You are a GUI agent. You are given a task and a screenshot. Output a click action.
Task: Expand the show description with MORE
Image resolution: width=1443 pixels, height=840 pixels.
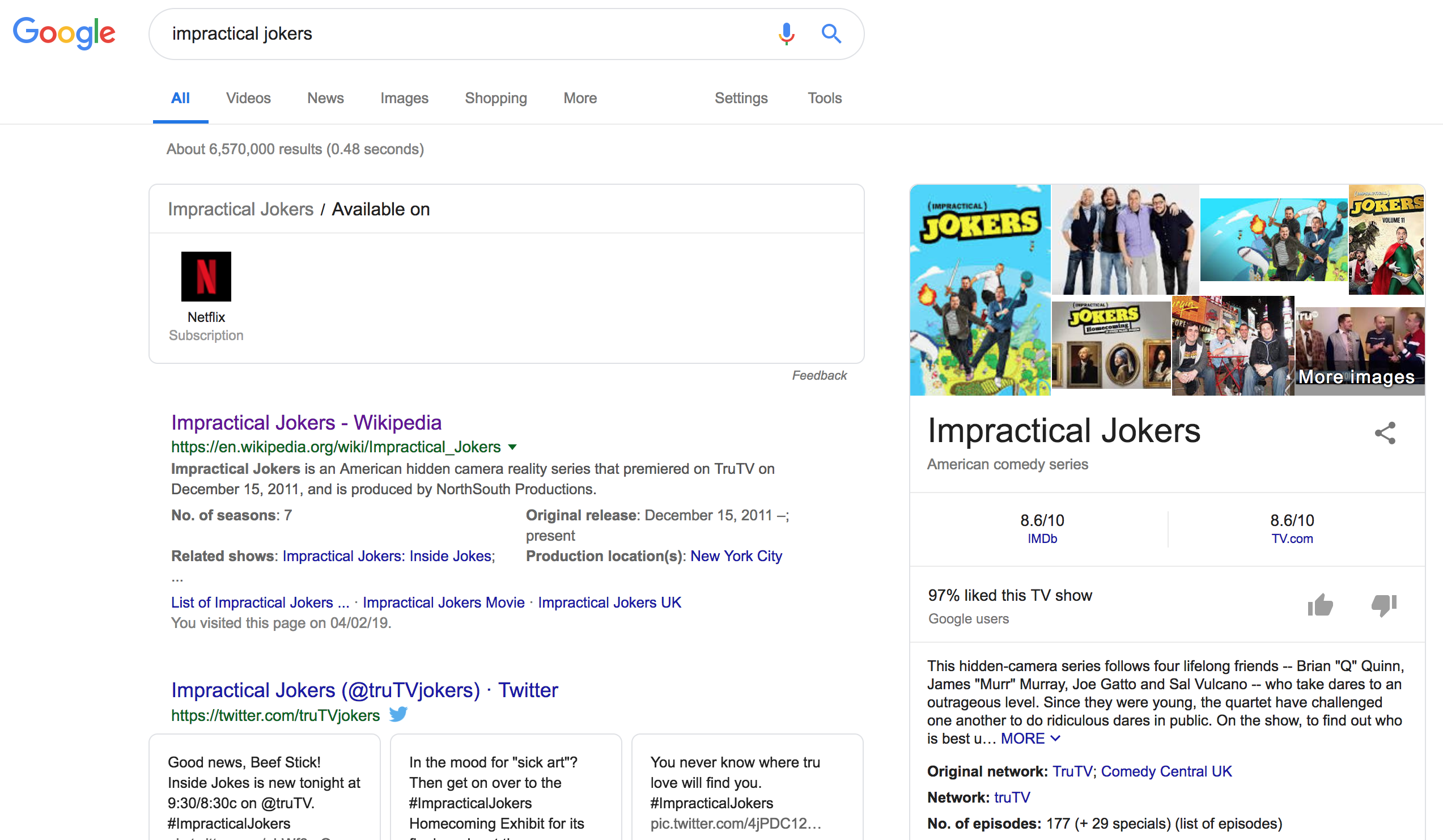(x=1030, y=739)
